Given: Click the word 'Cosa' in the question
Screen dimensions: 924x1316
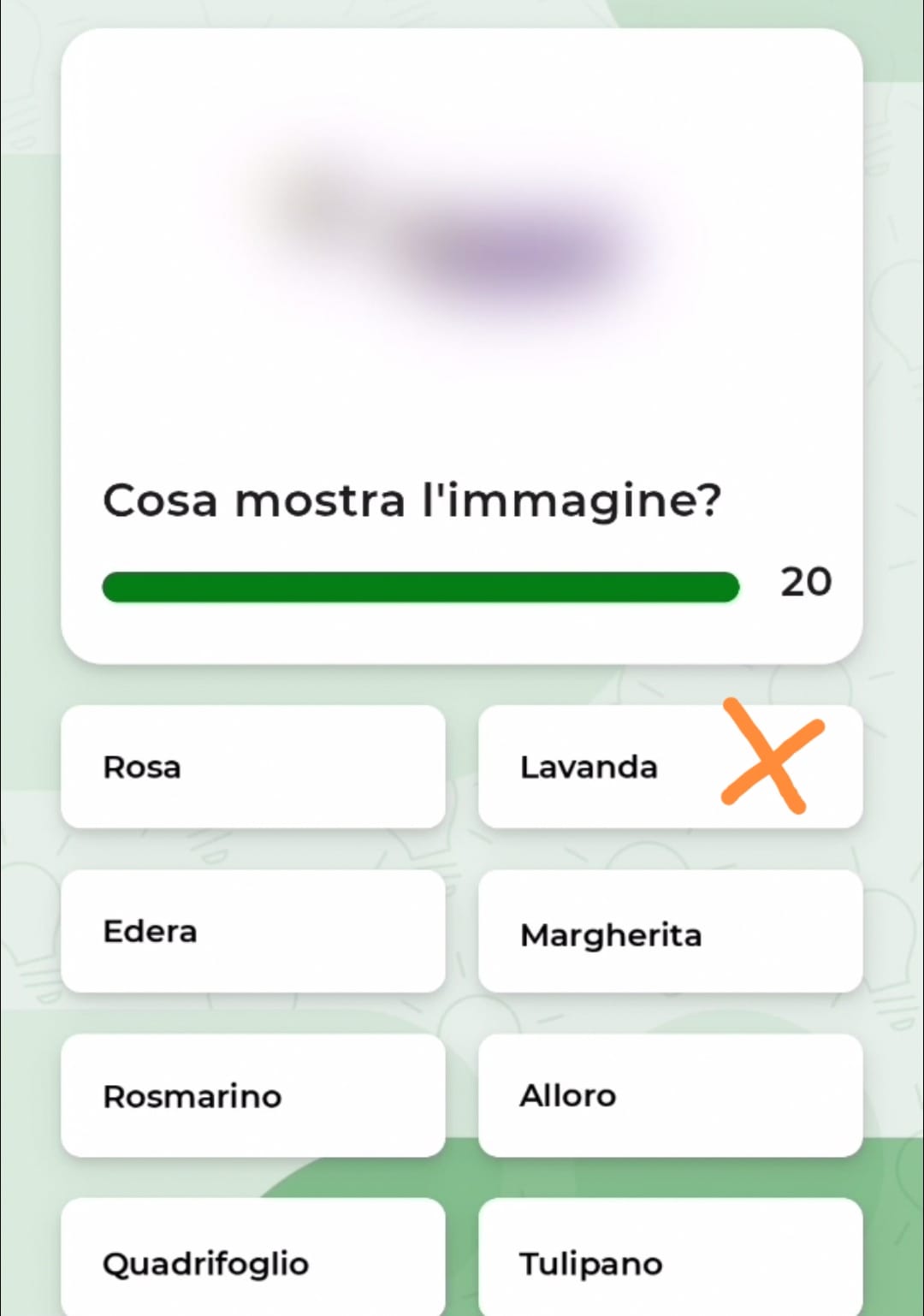Looking at the screenshot, I should 160,501.
